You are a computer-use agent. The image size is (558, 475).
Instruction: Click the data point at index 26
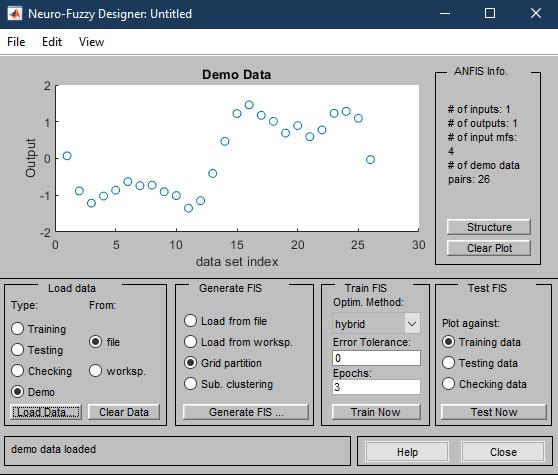coord(370,160)
